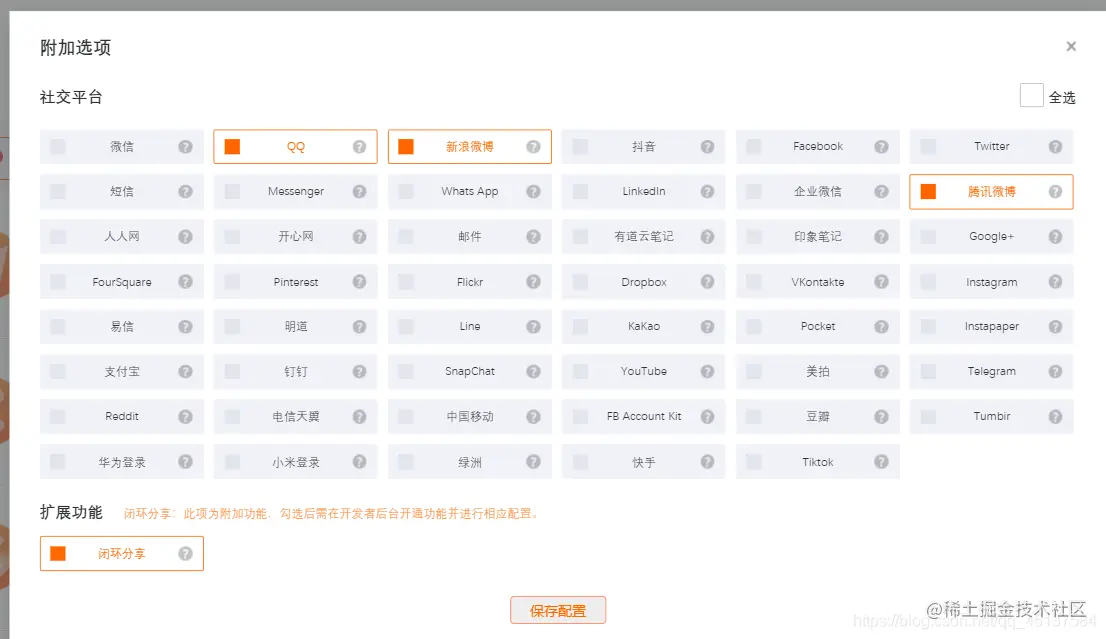This screenshot has width=1106, height=639.
Task: Open the QQ help question mark icon
Action: (x=359, y=146)
